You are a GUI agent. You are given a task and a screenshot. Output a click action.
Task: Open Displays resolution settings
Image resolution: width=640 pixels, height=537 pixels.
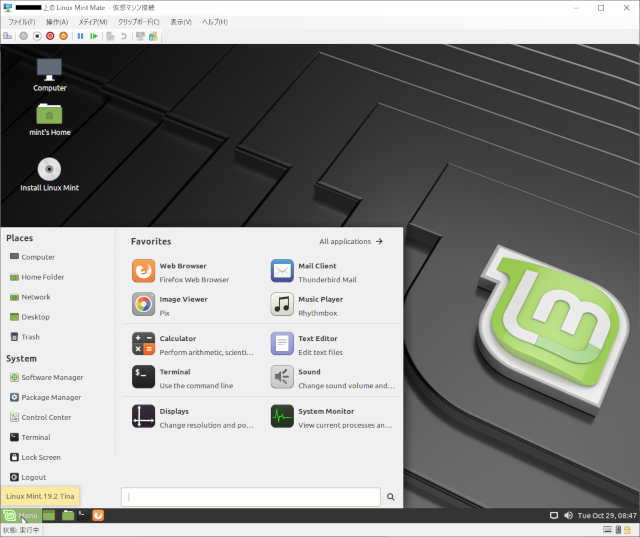(x=192, y=417)
